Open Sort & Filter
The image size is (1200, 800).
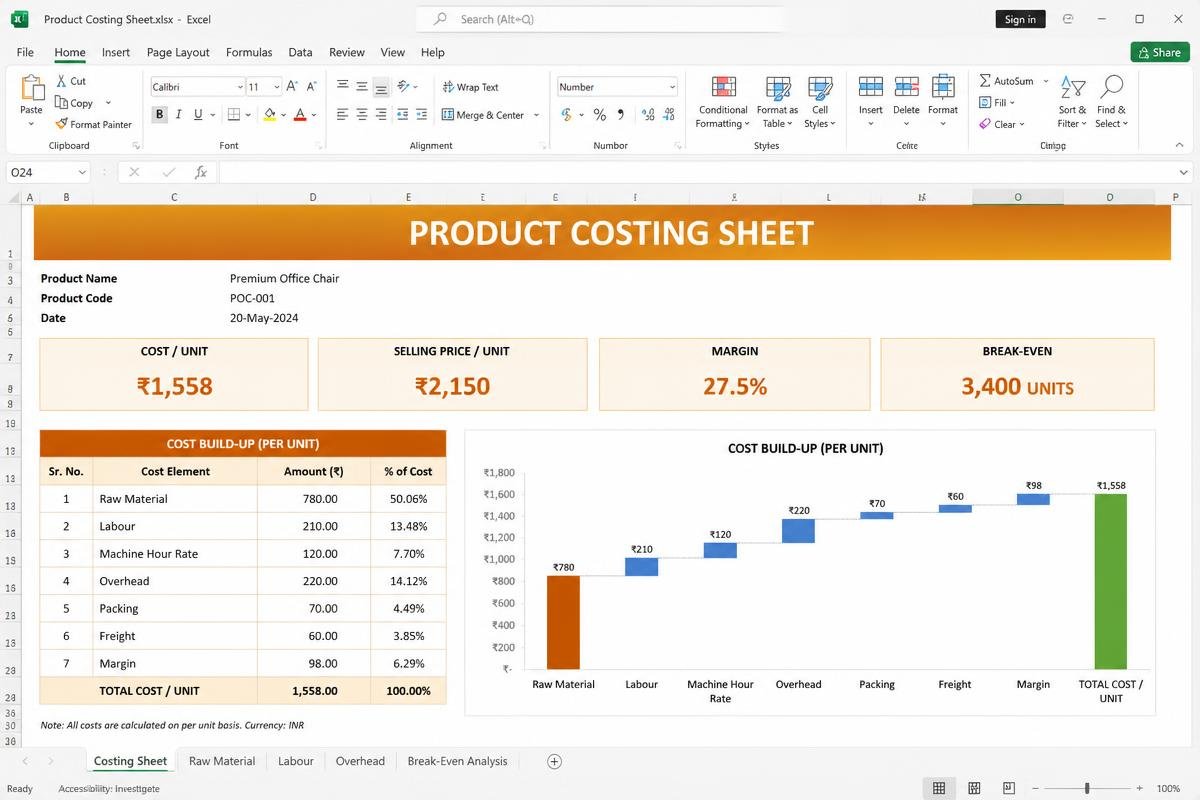click(1072, 102)
